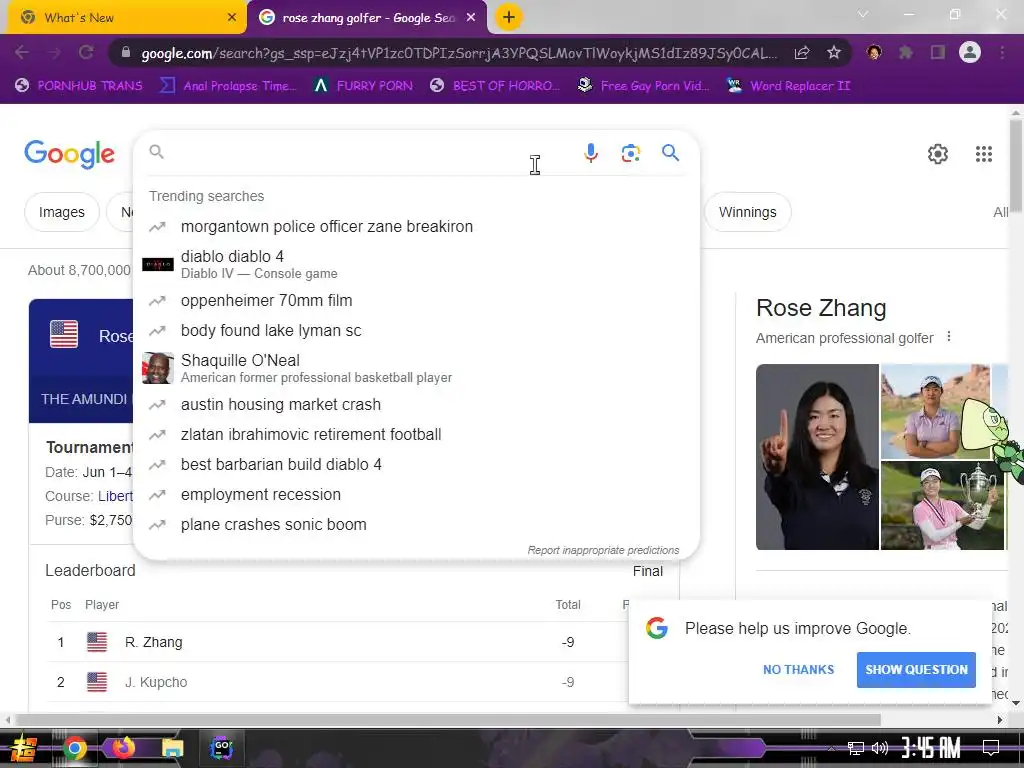Open the notification center icon
The width and height of the screenshot is (1024, 768).
(991, 748)
